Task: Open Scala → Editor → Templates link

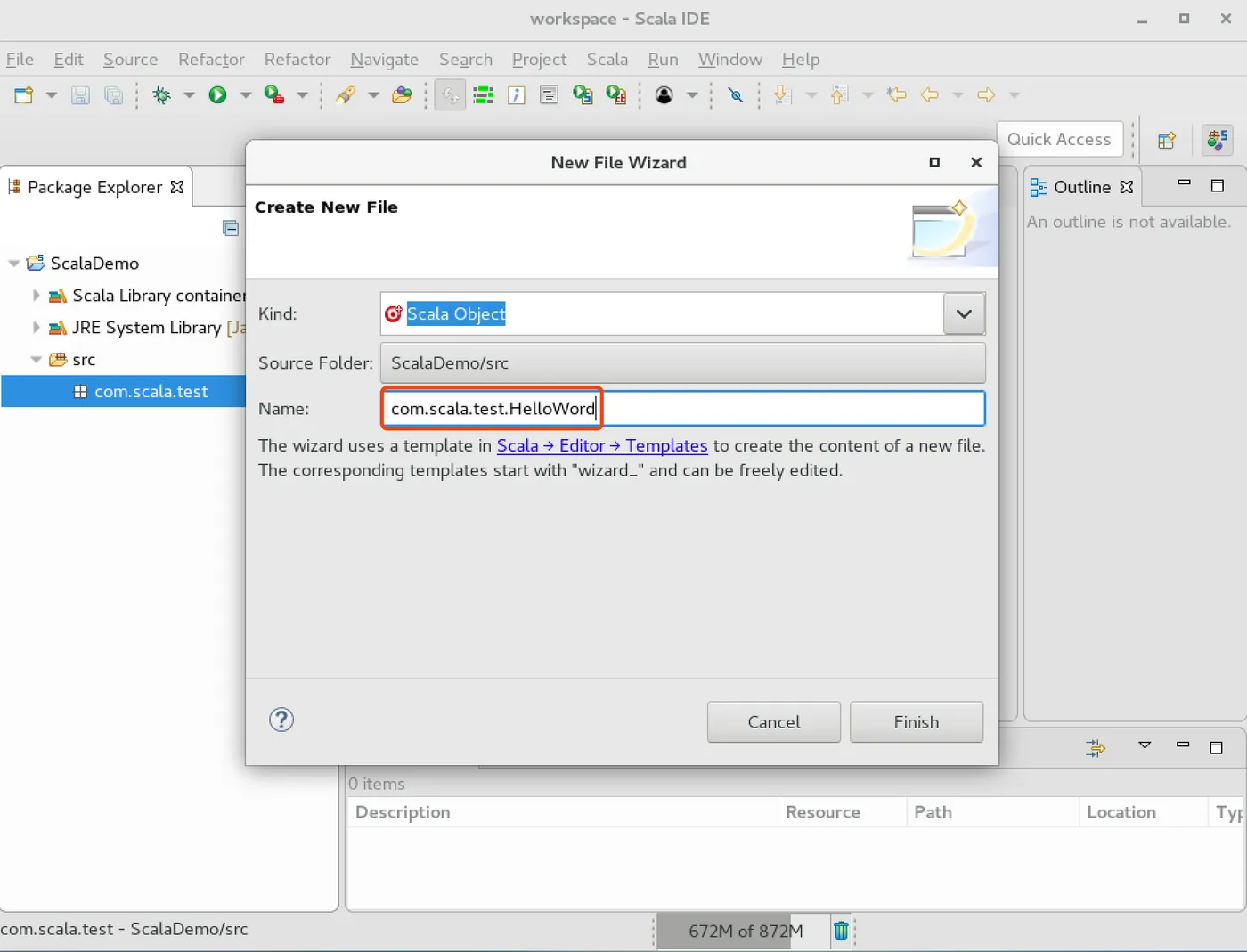Action: pos(602,445)
